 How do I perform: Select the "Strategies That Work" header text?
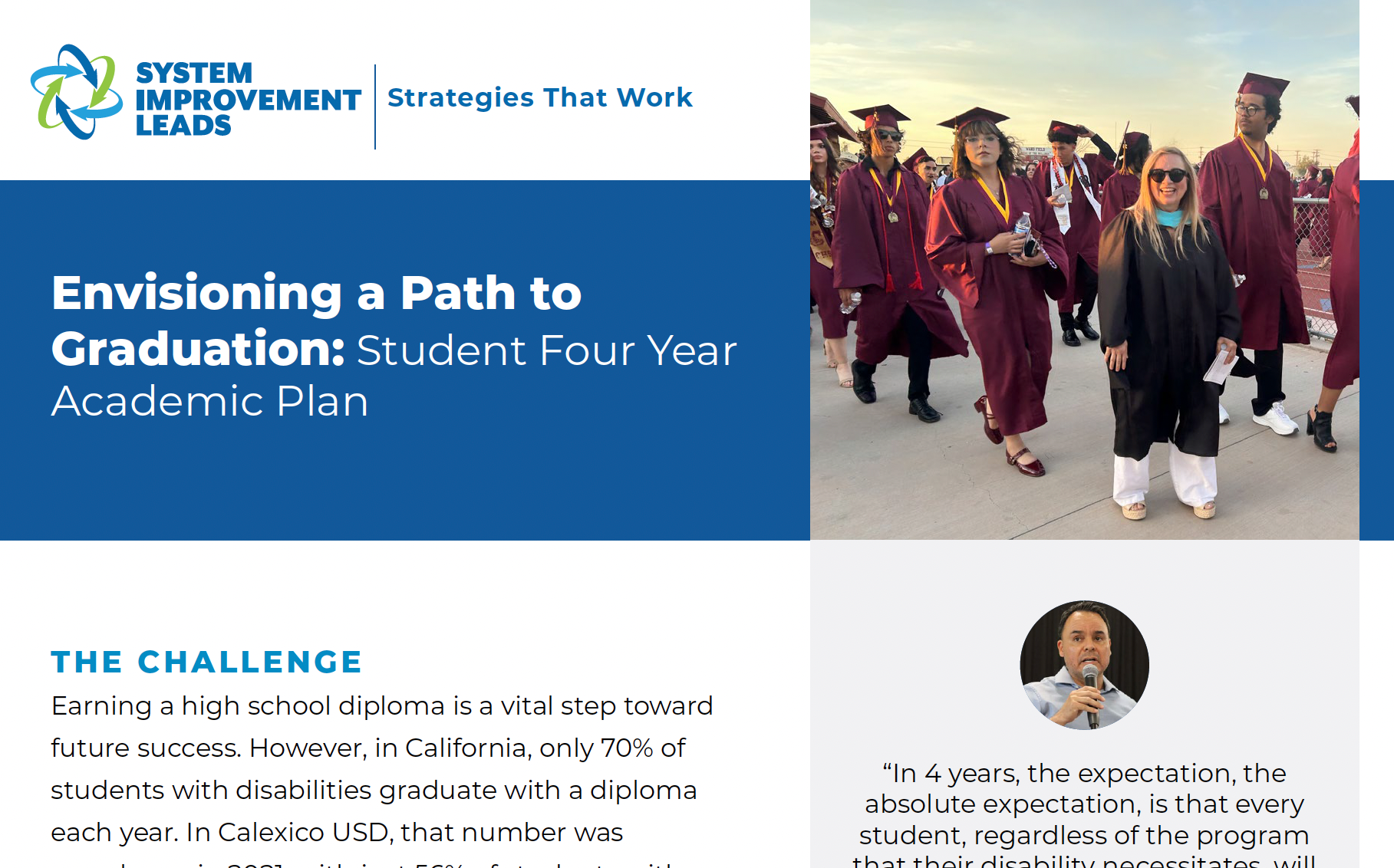coord(540,97)
